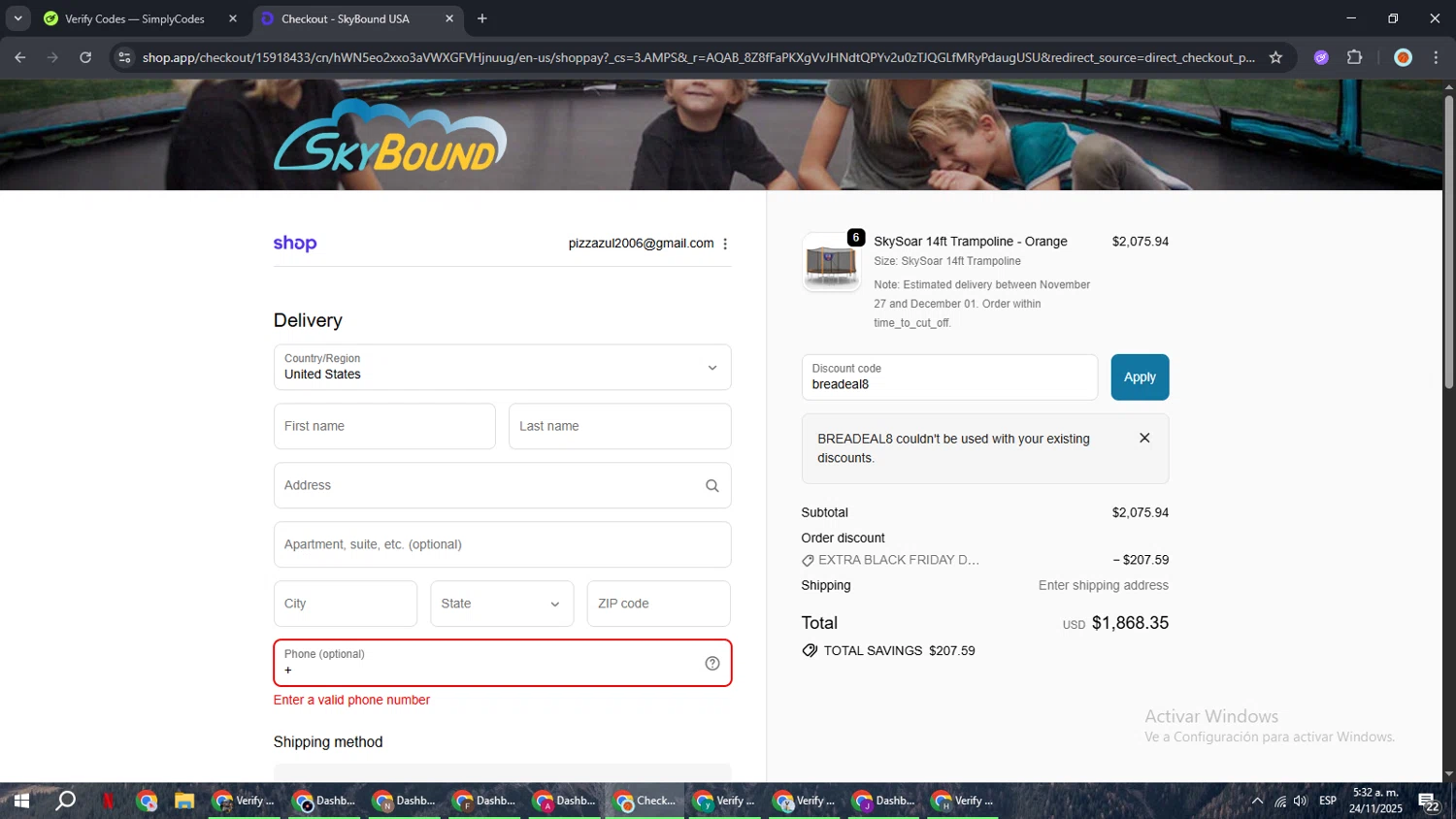Click the Discount code field
The width and height of the screenshot is (1456, 819).
949,377
